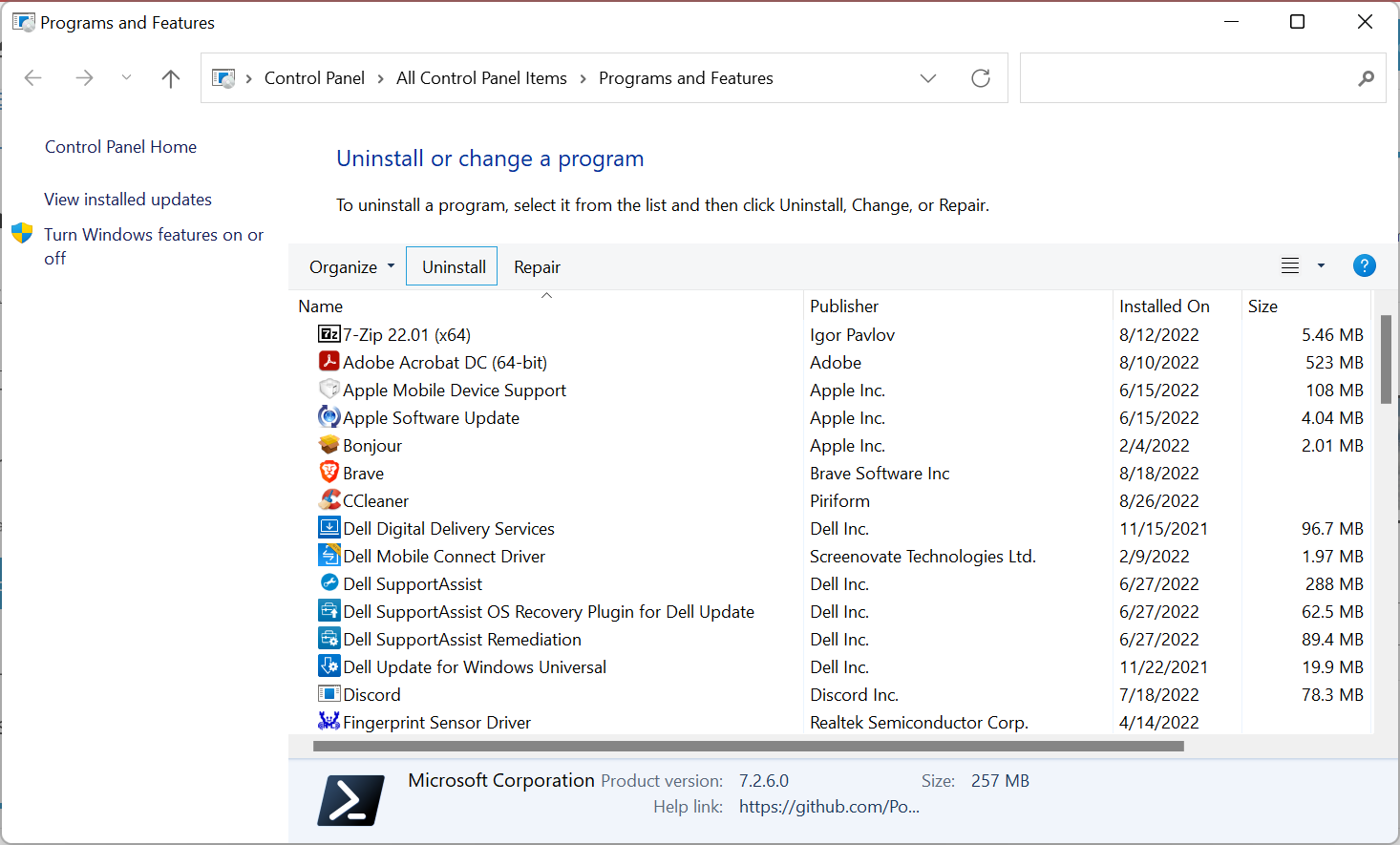The image size is (1400, 845).
Task: Open the recent locations dropdown arrow
Action: [x=126, y=78]
